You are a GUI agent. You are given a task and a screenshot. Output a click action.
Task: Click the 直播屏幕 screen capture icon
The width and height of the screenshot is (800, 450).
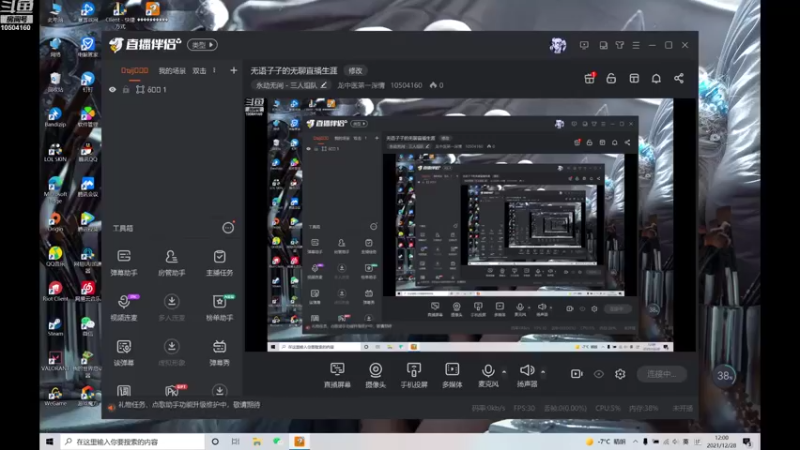[x=337, y=374]
